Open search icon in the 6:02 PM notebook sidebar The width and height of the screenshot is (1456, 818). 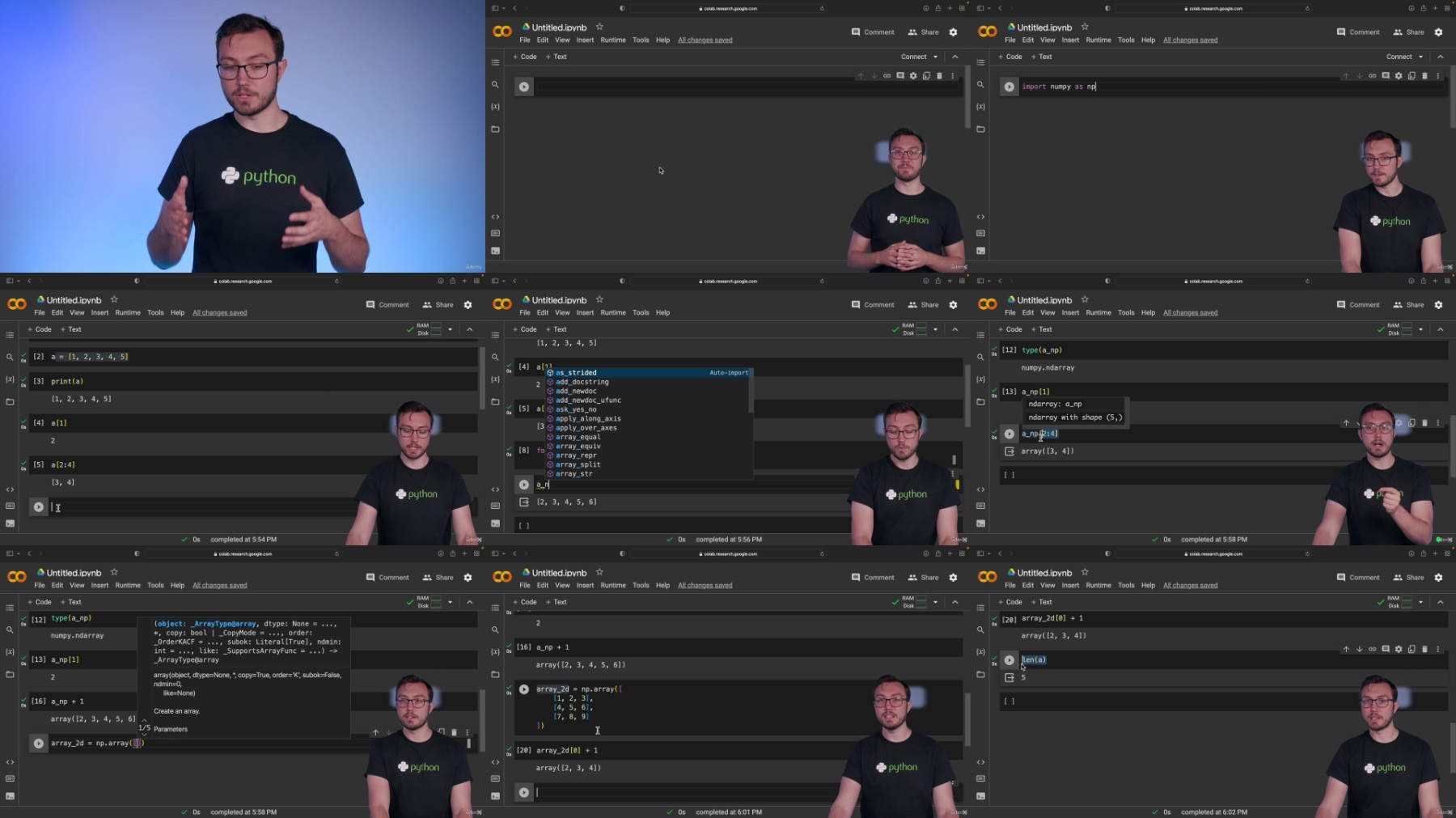pos(980,629)
